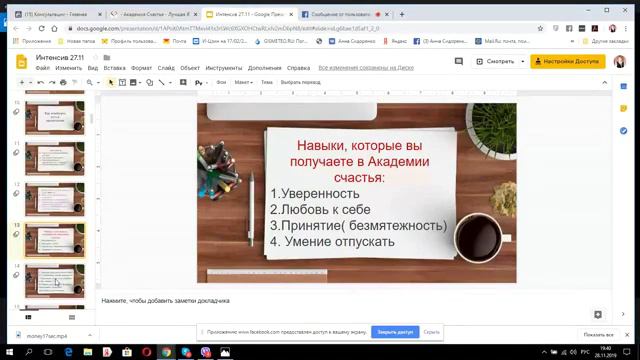640x360 pixels.
Task: Expand Смотреть presentation options arrow
Action: 522,61
